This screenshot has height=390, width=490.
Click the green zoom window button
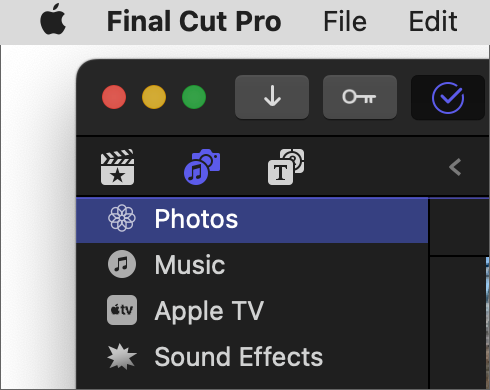194,97
